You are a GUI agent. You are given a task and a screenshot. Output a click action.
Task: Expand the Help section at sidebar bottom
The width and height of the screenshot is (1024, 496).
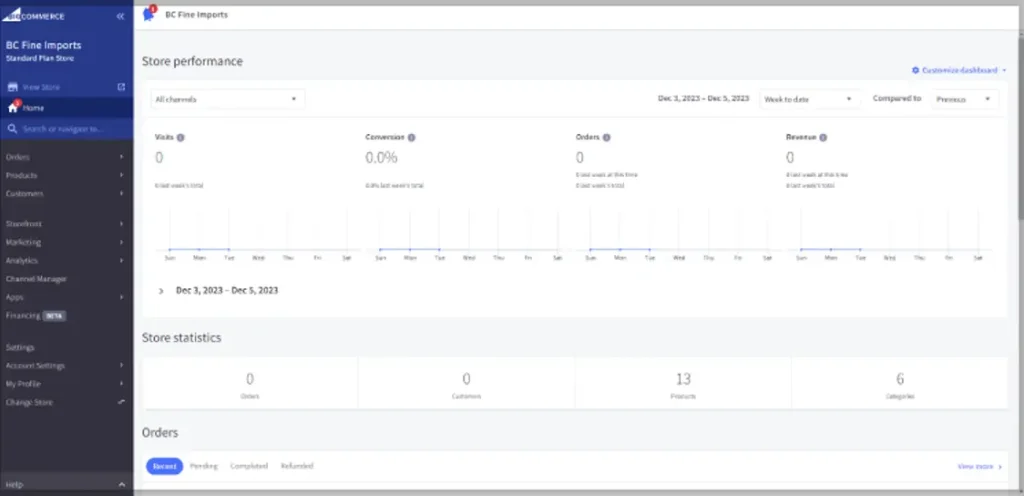pyautogui.click(x=66, y=485)
